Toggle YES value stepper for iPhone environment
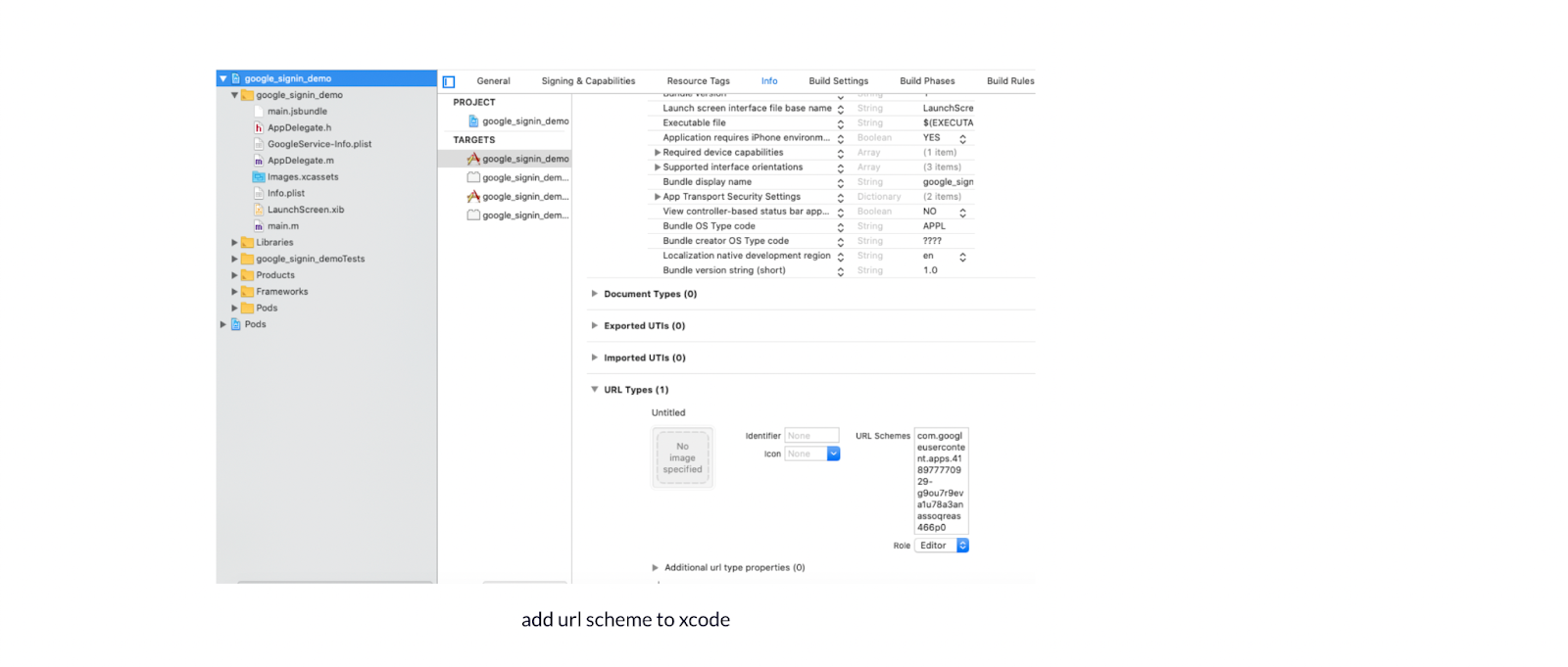 click(962, 139)
